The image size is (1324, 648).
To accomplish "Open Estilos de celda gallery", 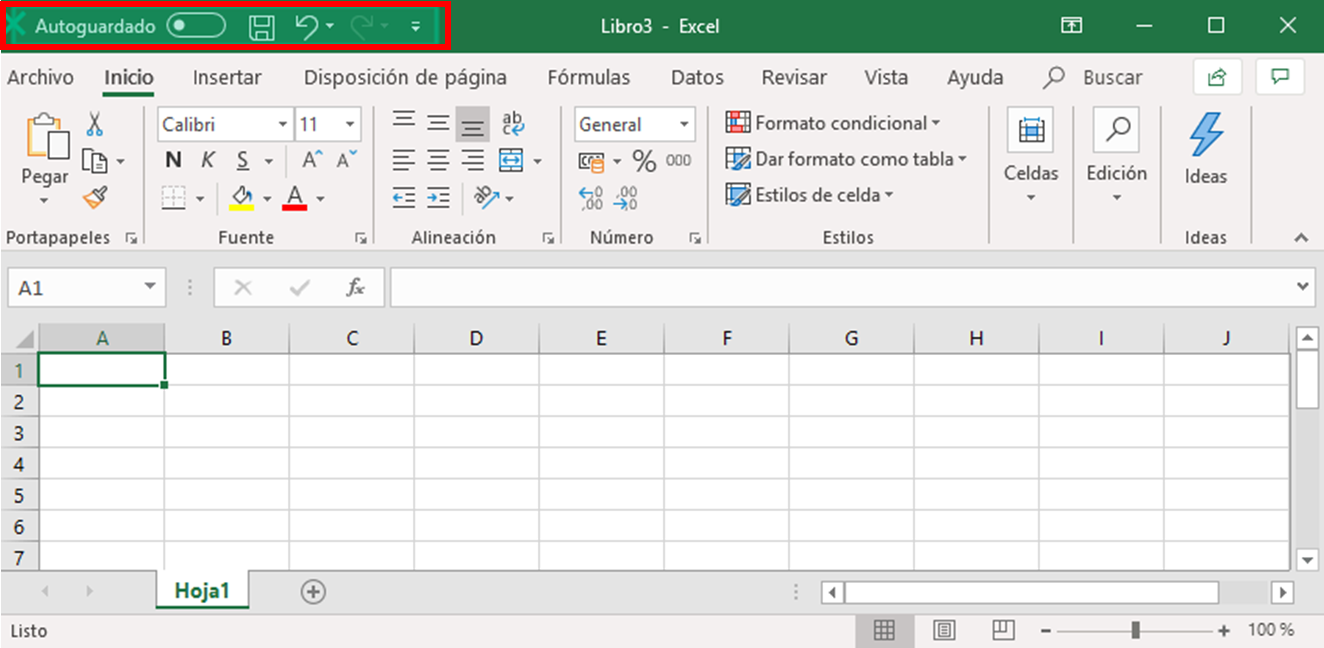I will (x=809, y=195).
